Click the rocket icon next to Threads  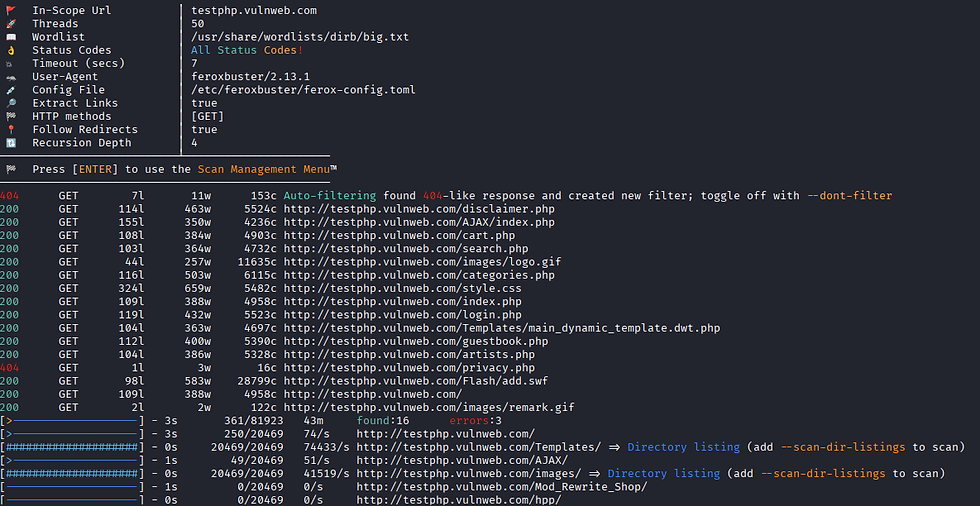pyautogui.click(x=10, y=23)
